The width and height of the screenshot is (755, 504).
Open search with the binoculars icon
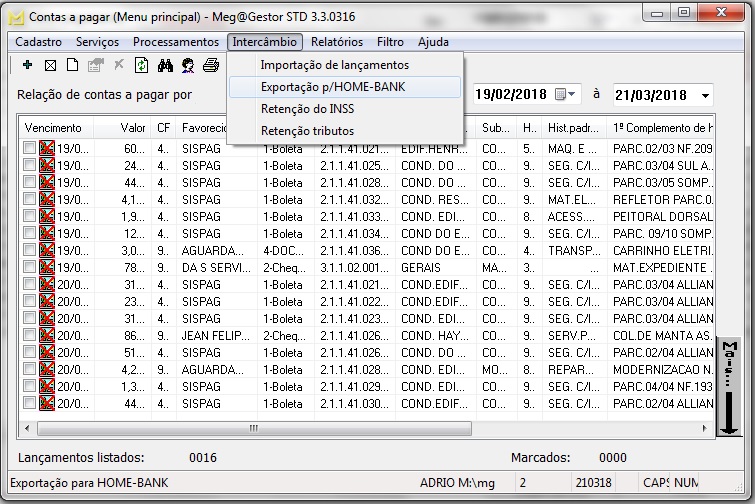click(165, 65)
